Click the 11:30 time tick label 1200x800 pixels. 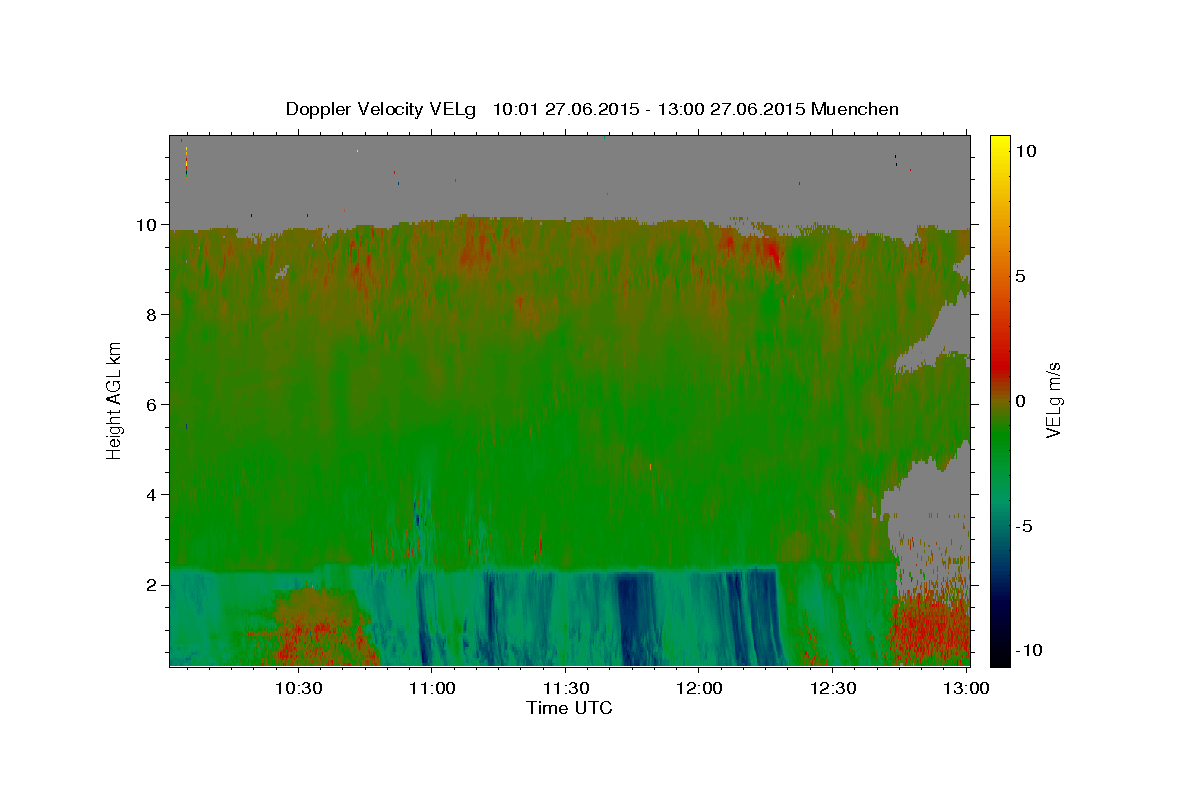(x=565, y=688)
